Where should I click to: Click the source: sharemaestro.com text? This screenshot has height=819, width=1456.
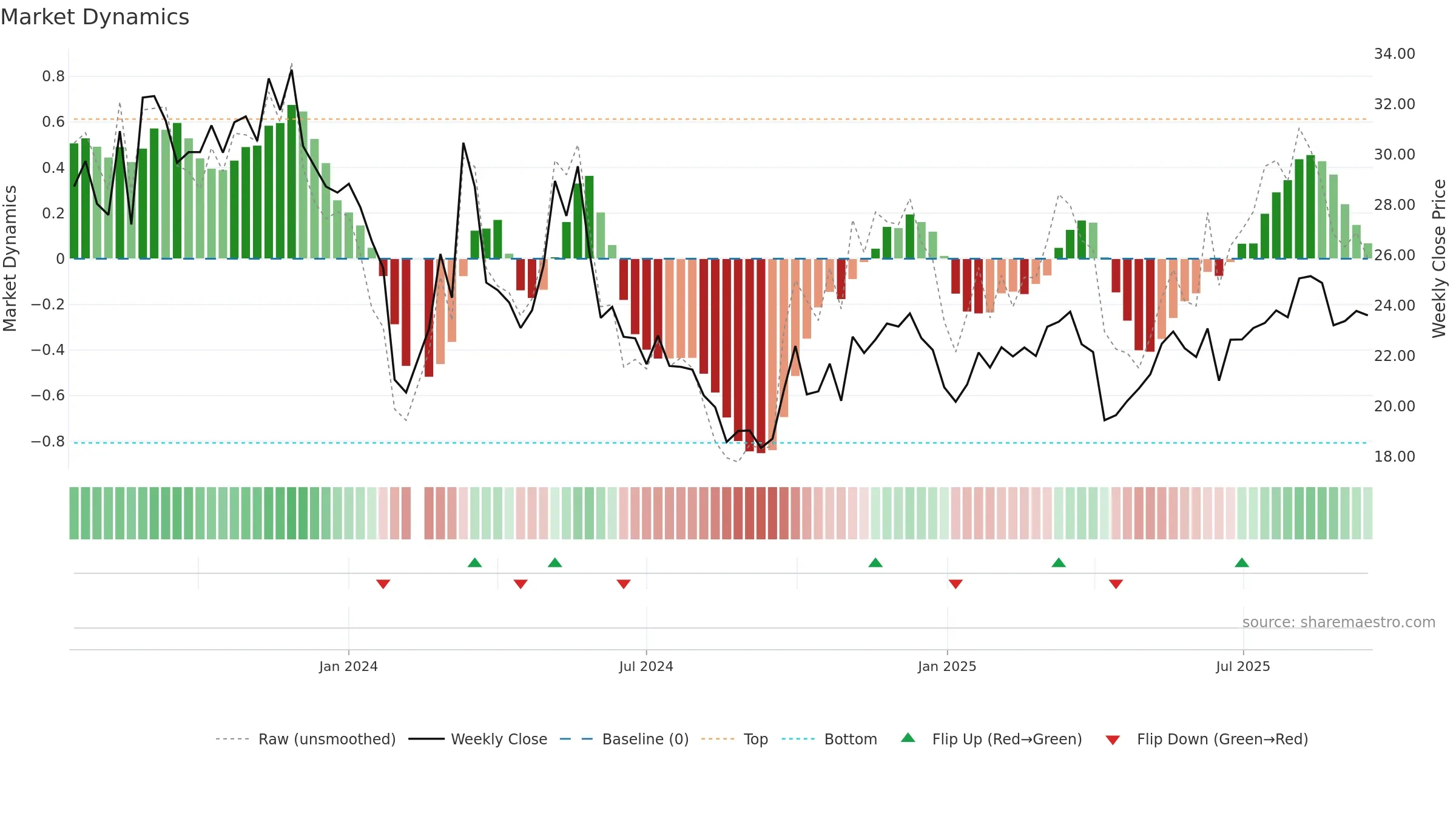pos(1339,622)
